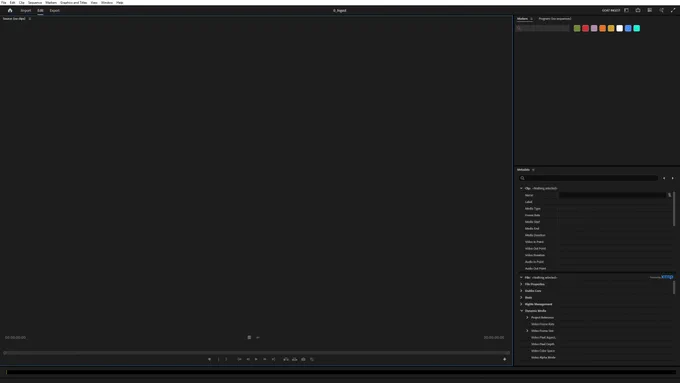
Task: Open the progress dashboard icon
Action: click(x=650, y=10)
